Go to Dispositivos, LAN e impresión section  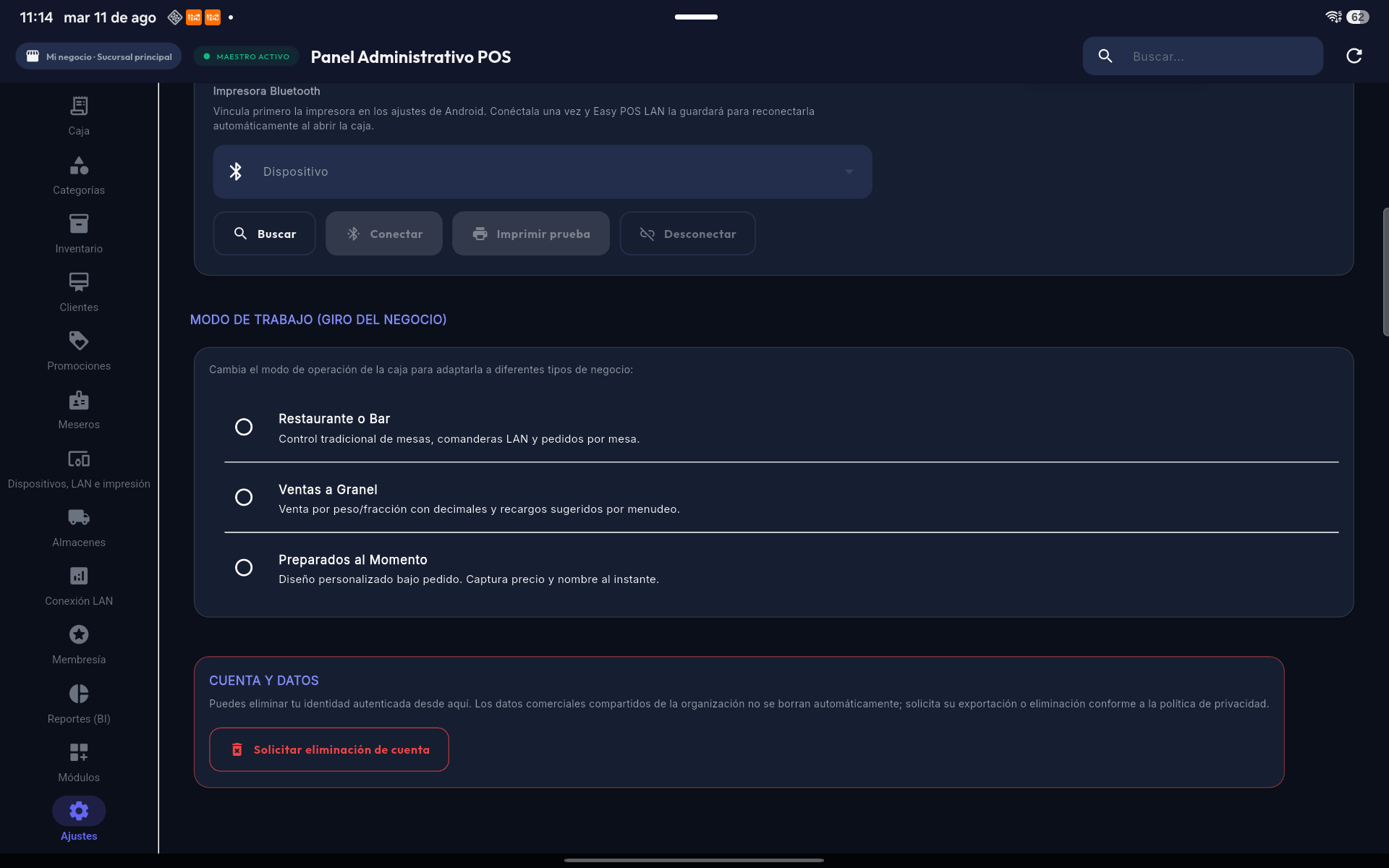(79, 469)
